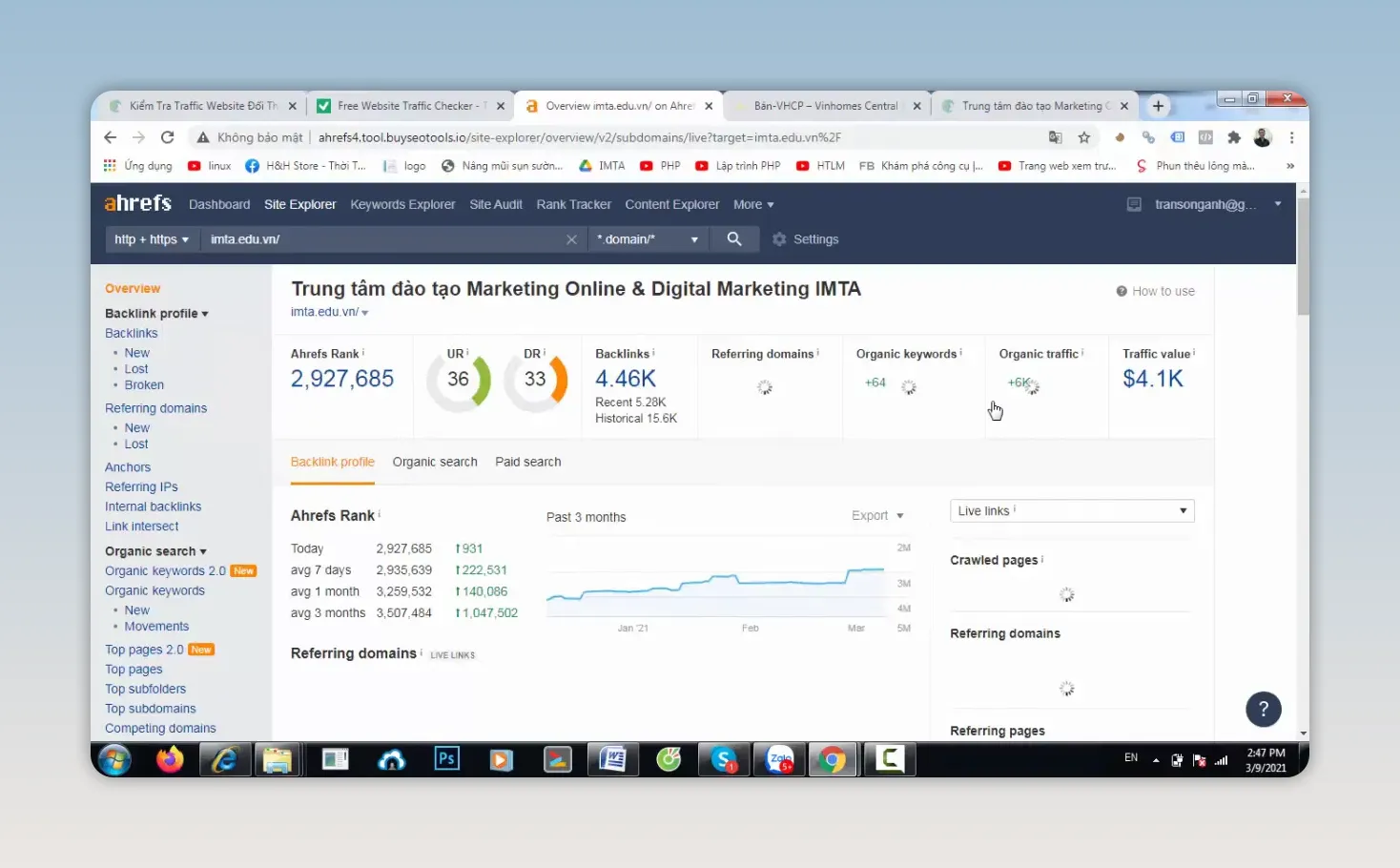
Task: Collapse the Backlink profile sidebar section
Action: click(x=156, y=313)
